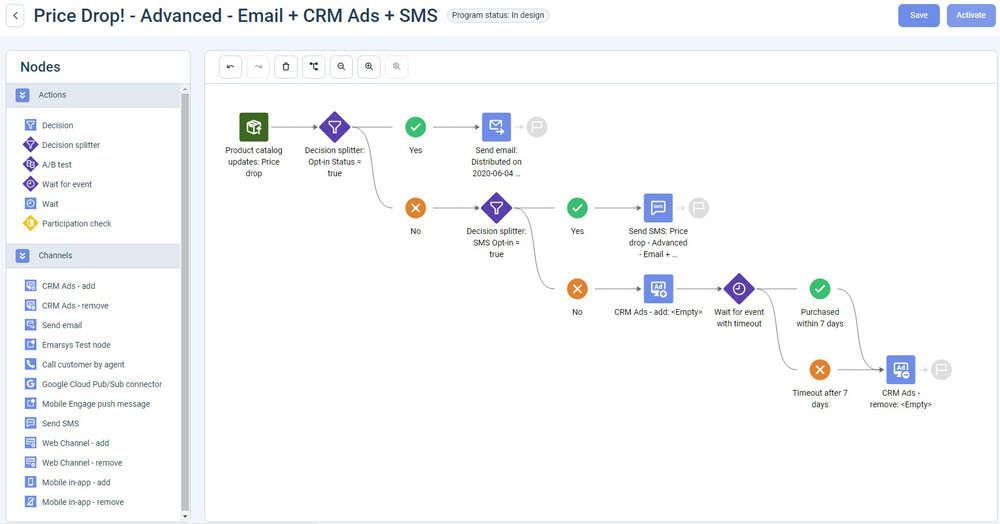Select Google Cloud Pub/Sub connector channel
The height and width of the screenshot is (524, 1000).
pos(101,384)
